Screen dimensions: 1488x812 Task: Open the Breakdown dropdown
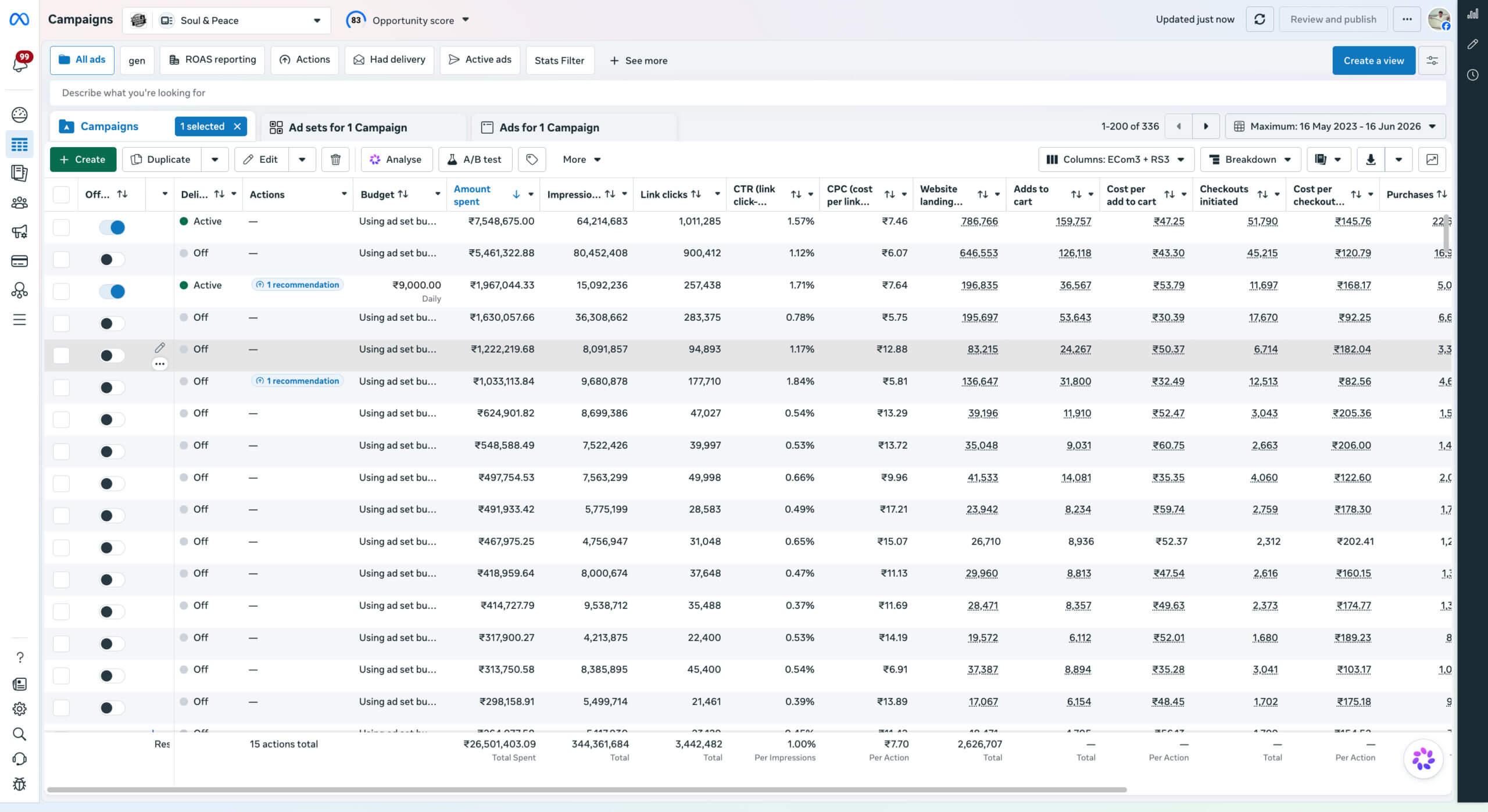coord(1251,159)
